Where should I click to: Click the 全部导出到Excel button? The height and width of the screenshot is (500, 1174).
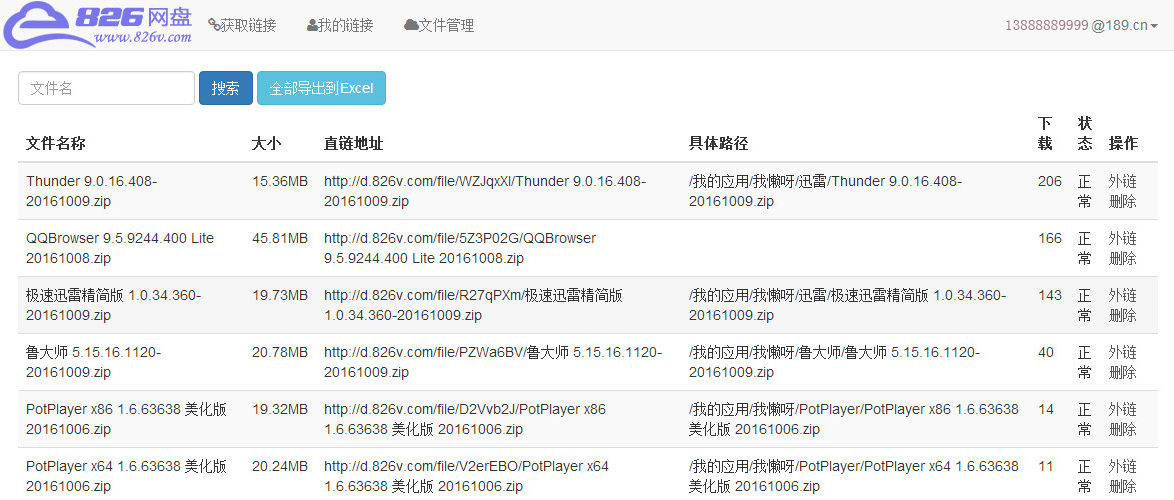(x=321, y=88)
